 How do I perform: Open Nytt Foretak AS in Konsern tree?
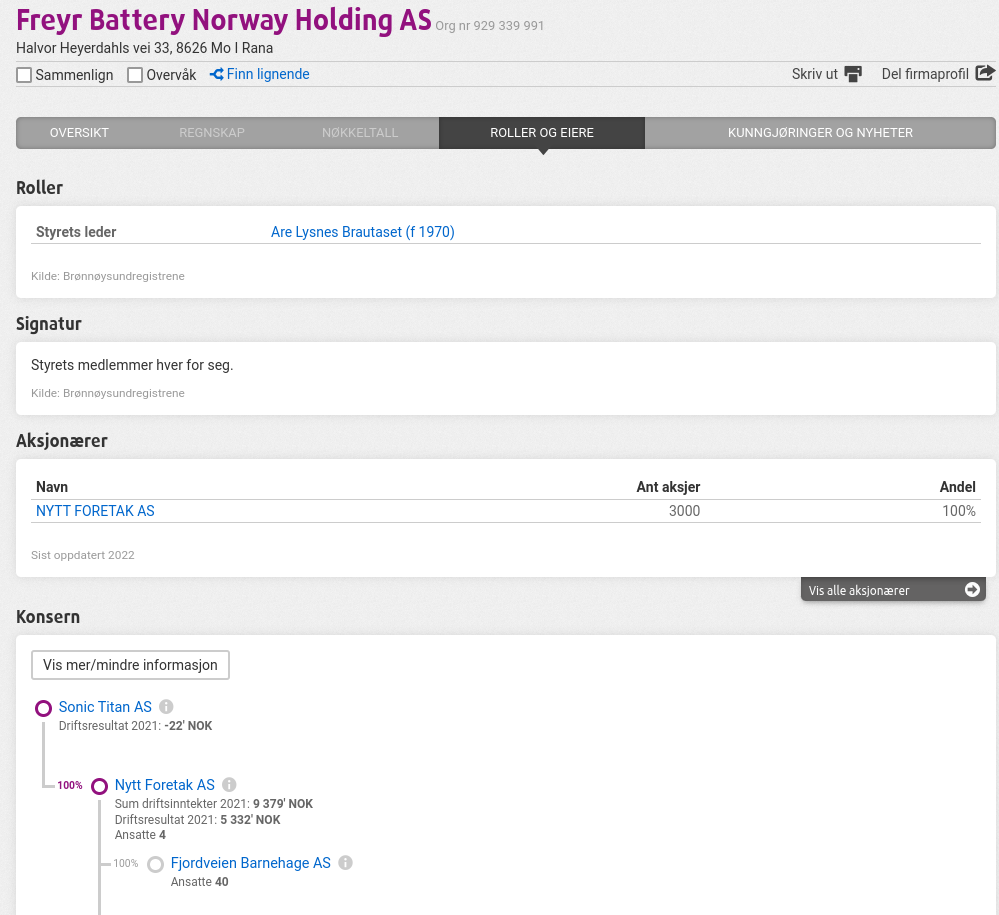tap(164, 785)
